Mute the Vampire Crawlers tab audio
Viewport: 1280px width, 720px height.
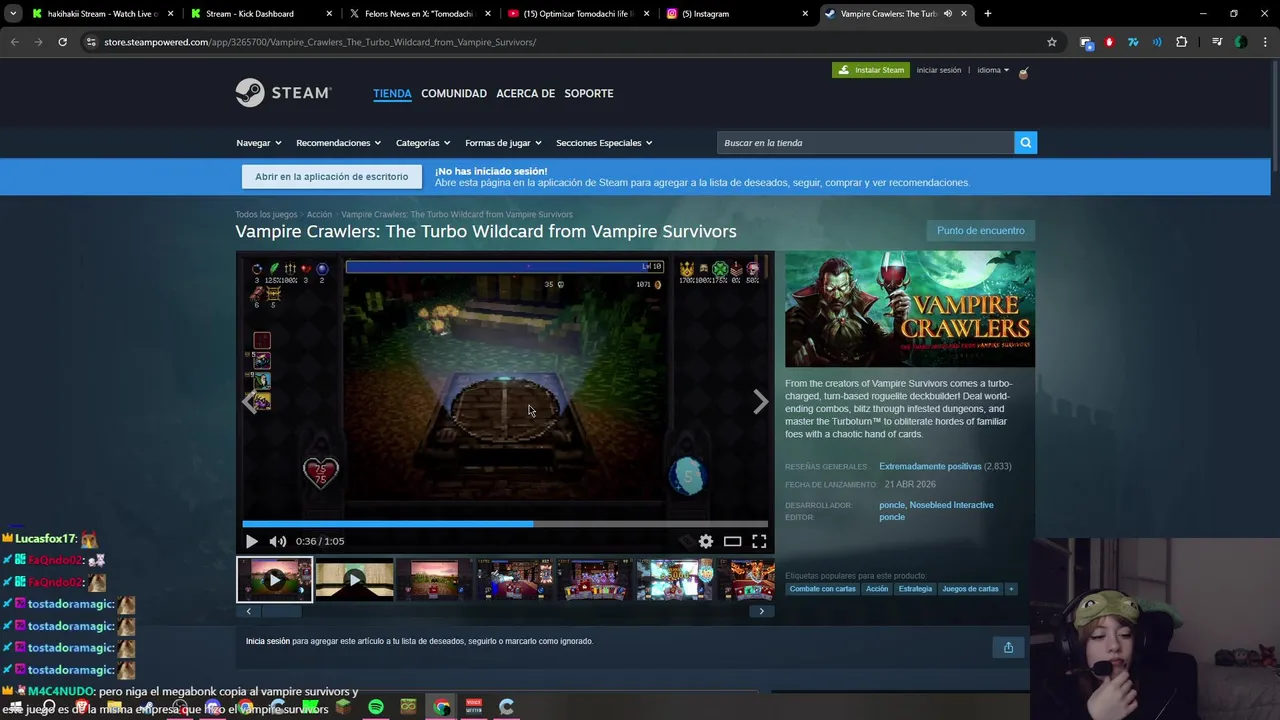[947, 14]
